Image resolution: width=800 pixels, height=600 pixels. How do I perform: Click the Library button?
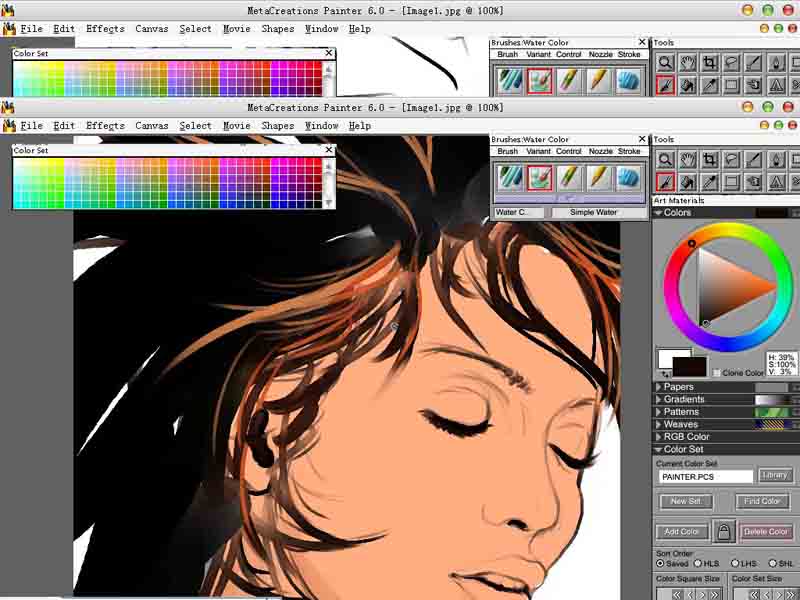pos(775,476)
